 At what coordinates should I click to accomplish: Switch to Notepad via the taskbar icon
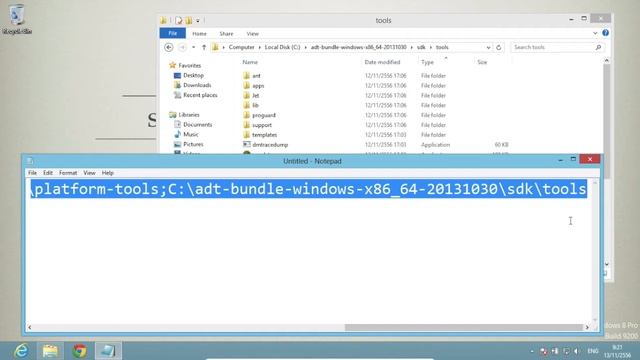pyautogui.click(x=108, y=351)
